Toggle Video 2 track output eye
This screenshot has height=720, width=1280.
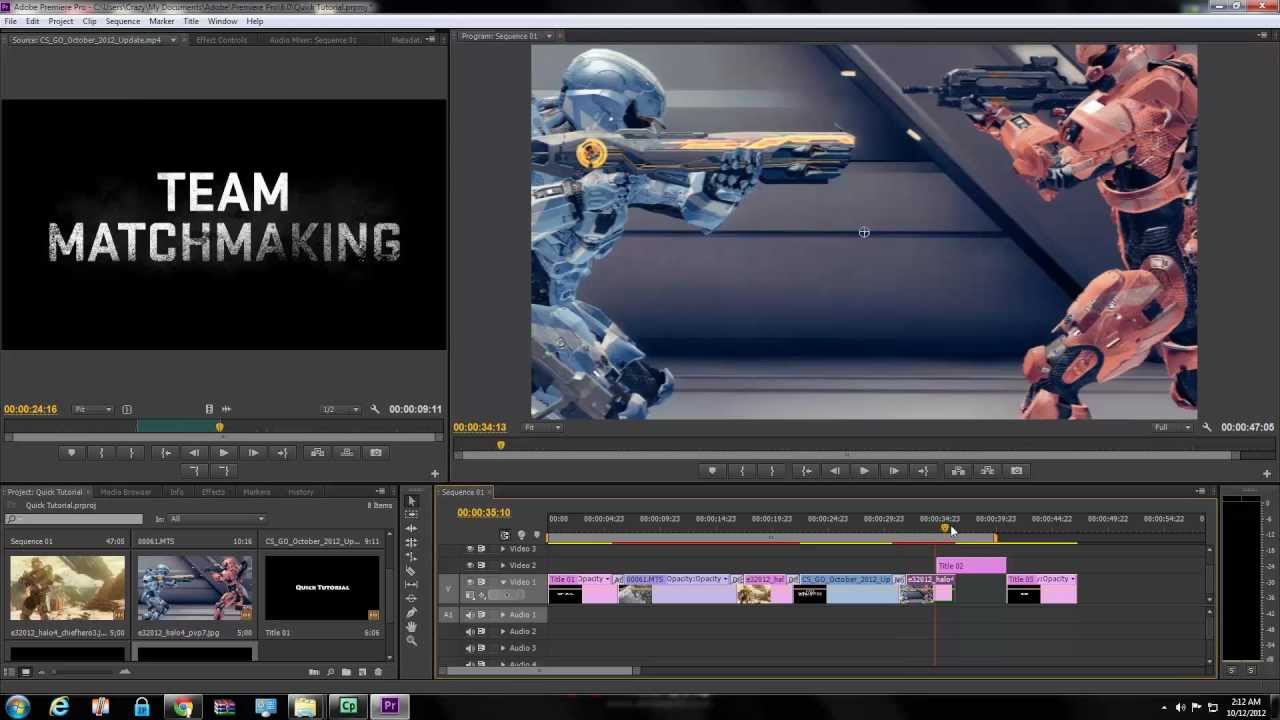click(x=470, y=565)
